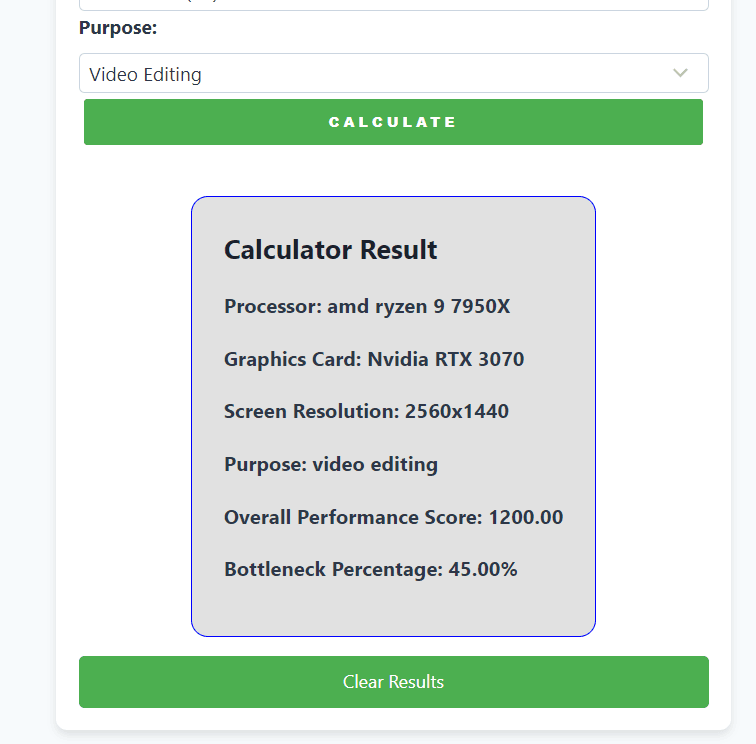Viewport: 756px width, 744px height.
Task: Click the 'Bottleneck Percentage:' label
Action: tap(333, 570)
